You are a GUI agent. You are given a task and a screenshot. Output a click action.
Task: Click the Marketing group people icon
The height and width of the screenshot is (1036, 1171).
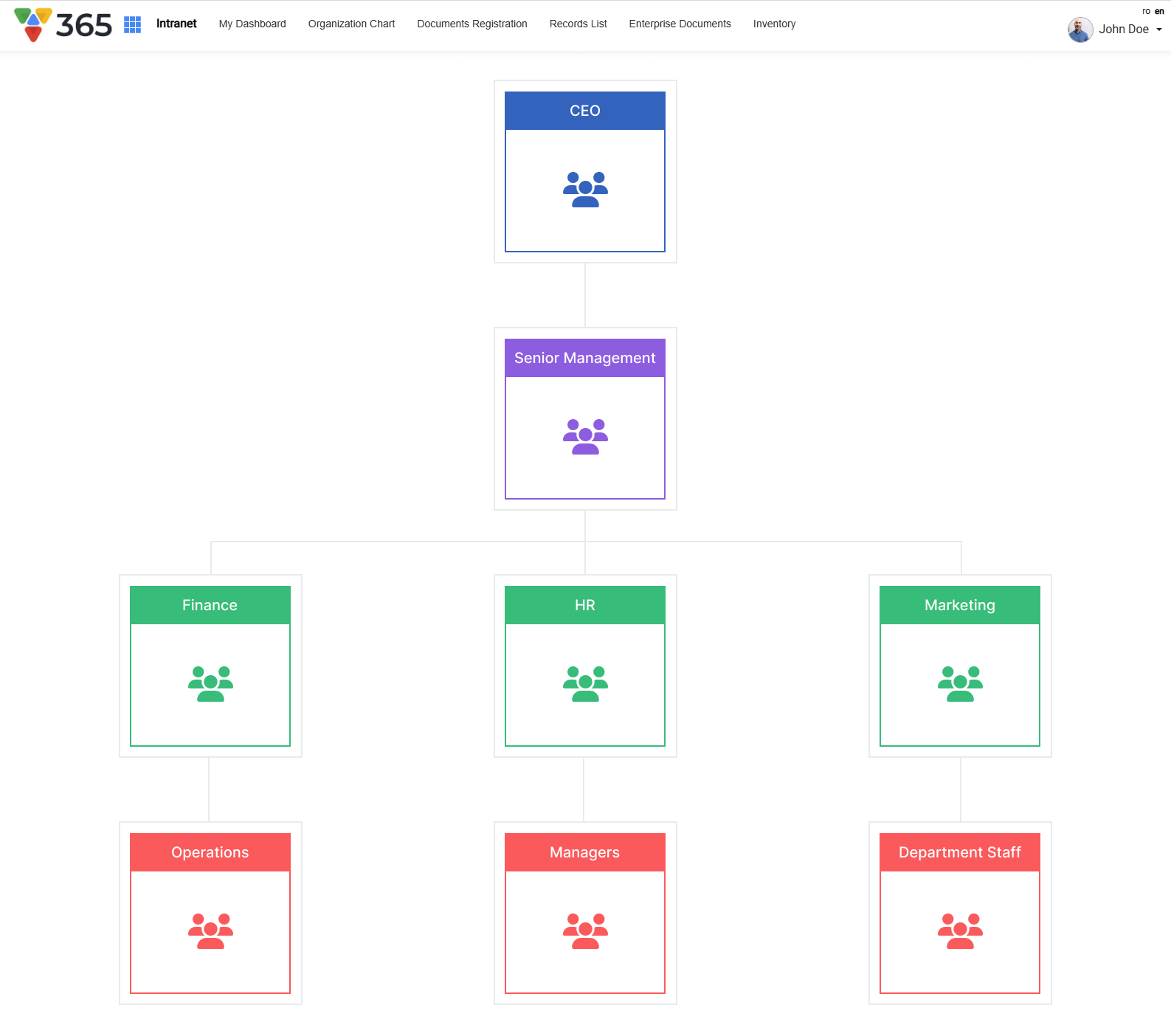point(960,684)
